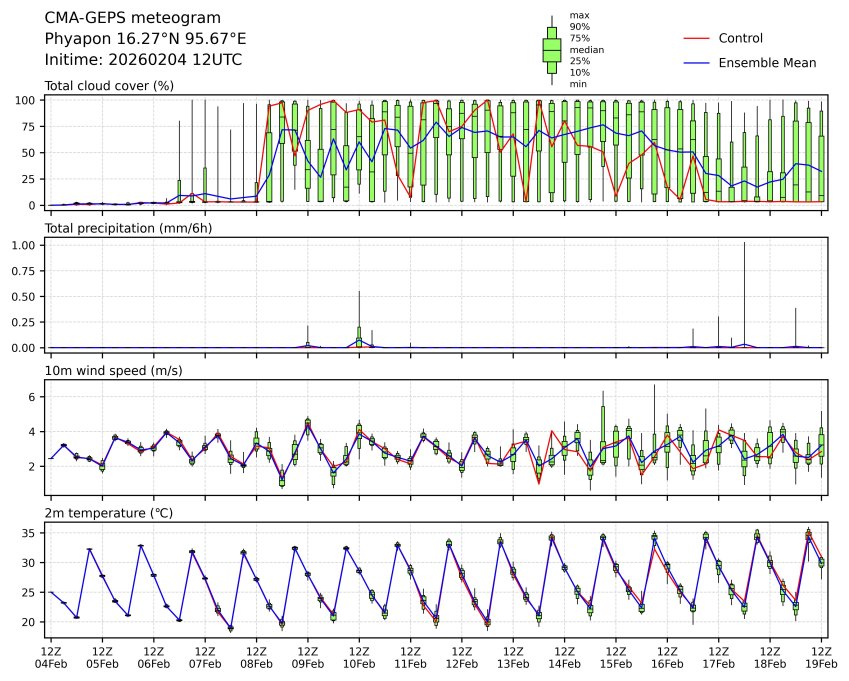Select the Control legend label
The image size is (849, 681).
pos(740,39)
